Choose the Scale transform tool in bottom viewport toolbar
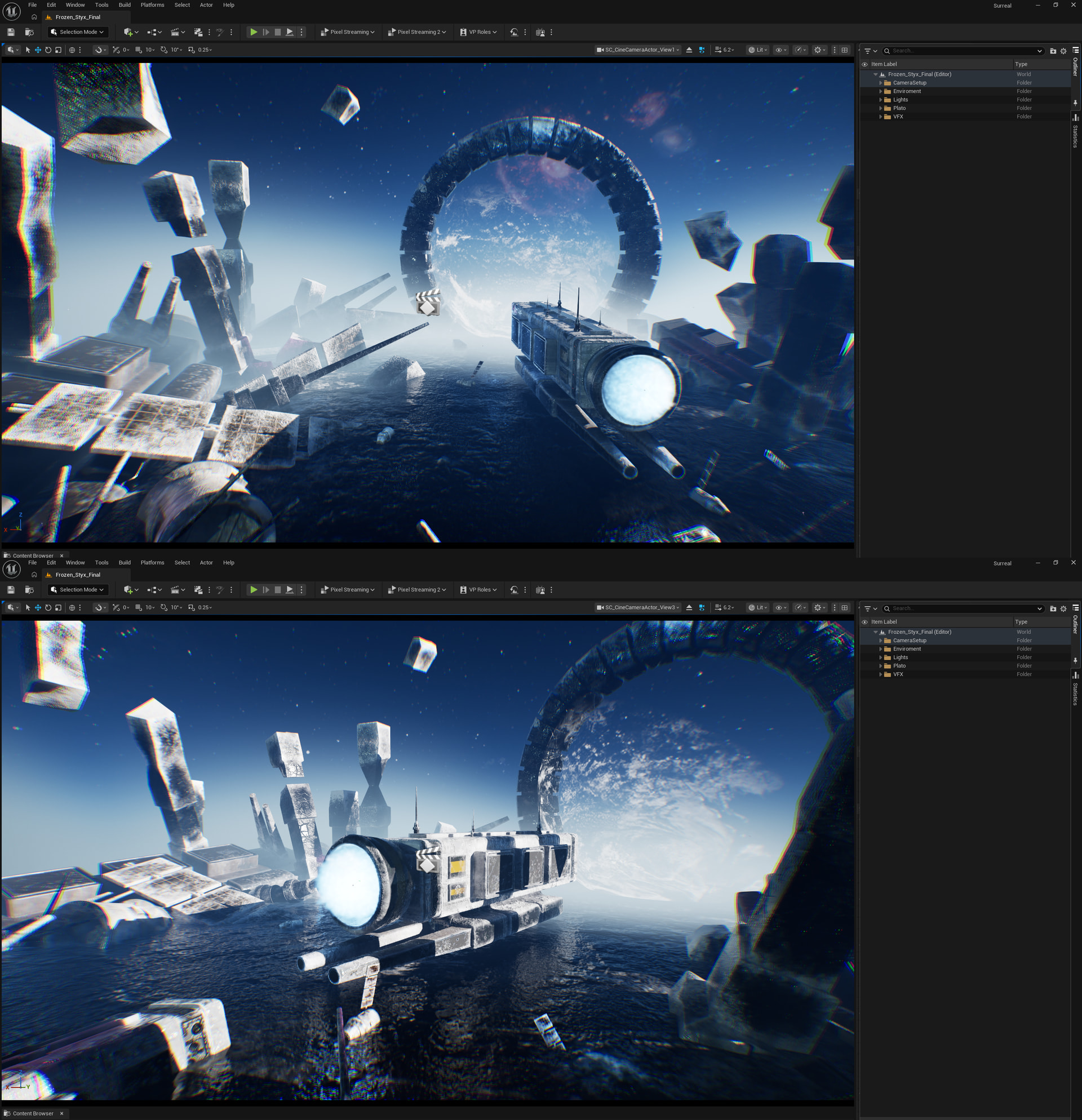The width and height of the screenshot is (1082, 1120). pyautogui.click(x=58, y=607)
